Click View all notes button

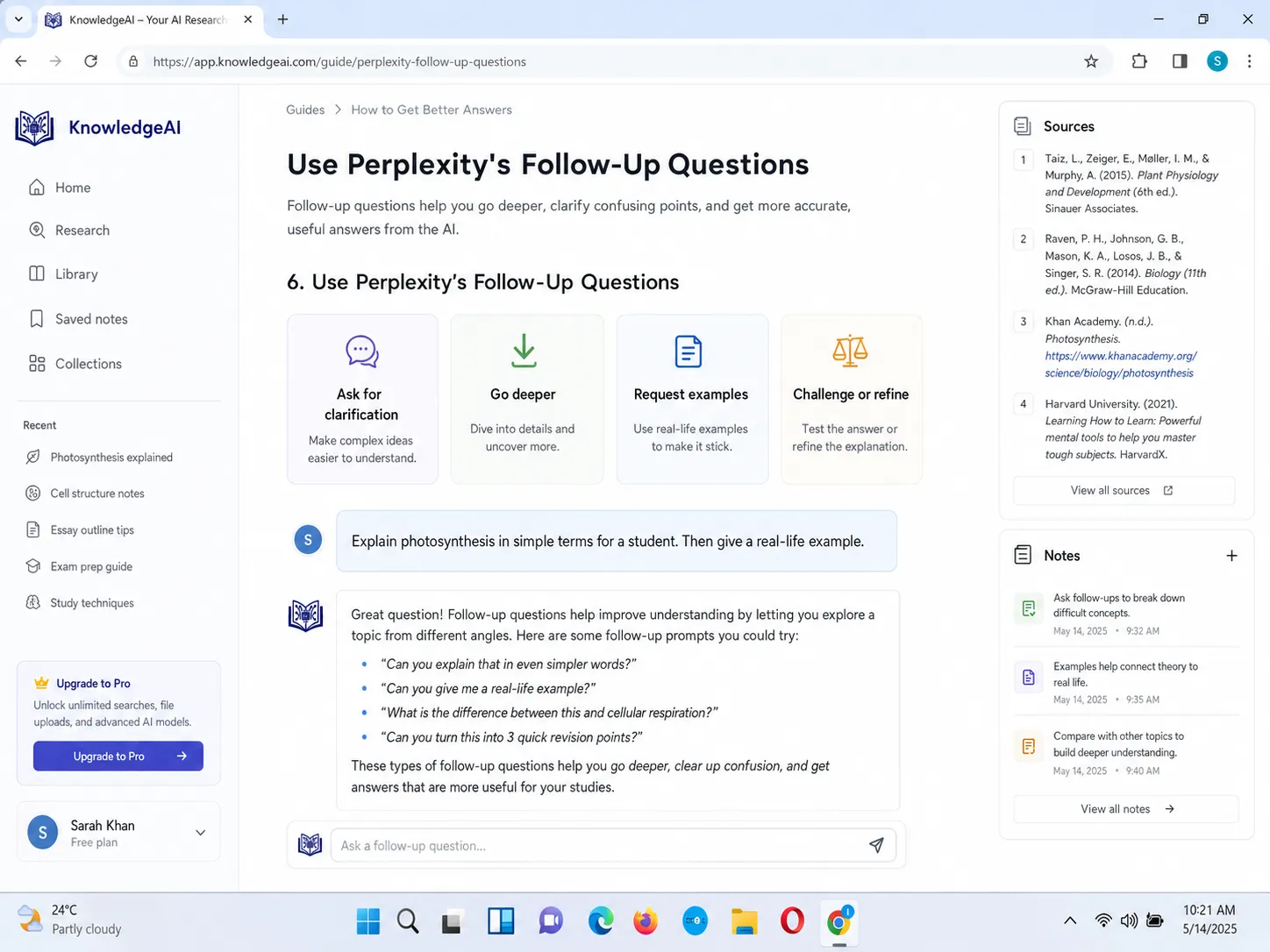(x=1126, y=809)
